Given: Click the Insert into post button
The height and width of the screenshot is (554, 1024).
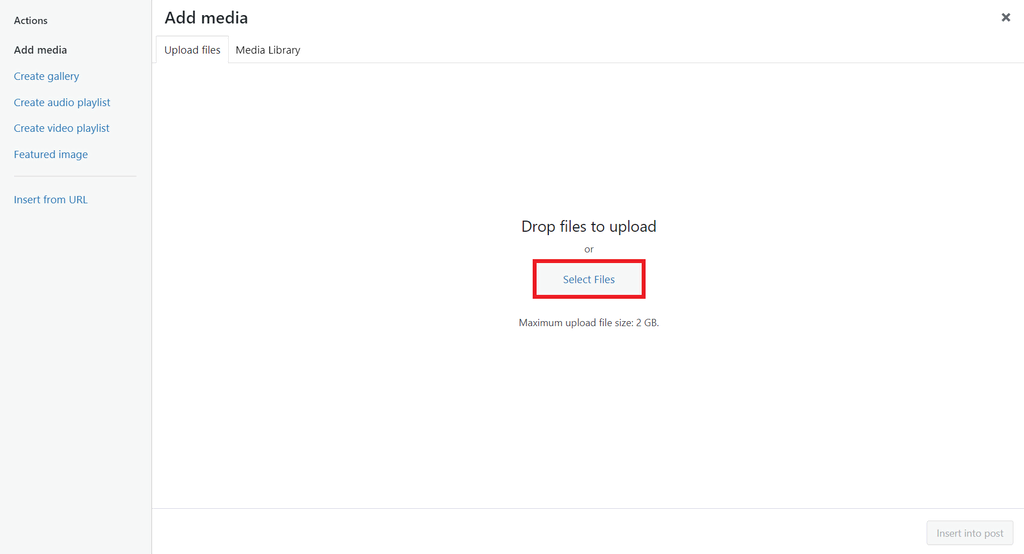Looking at the screenshot, I should pos(970,533).
